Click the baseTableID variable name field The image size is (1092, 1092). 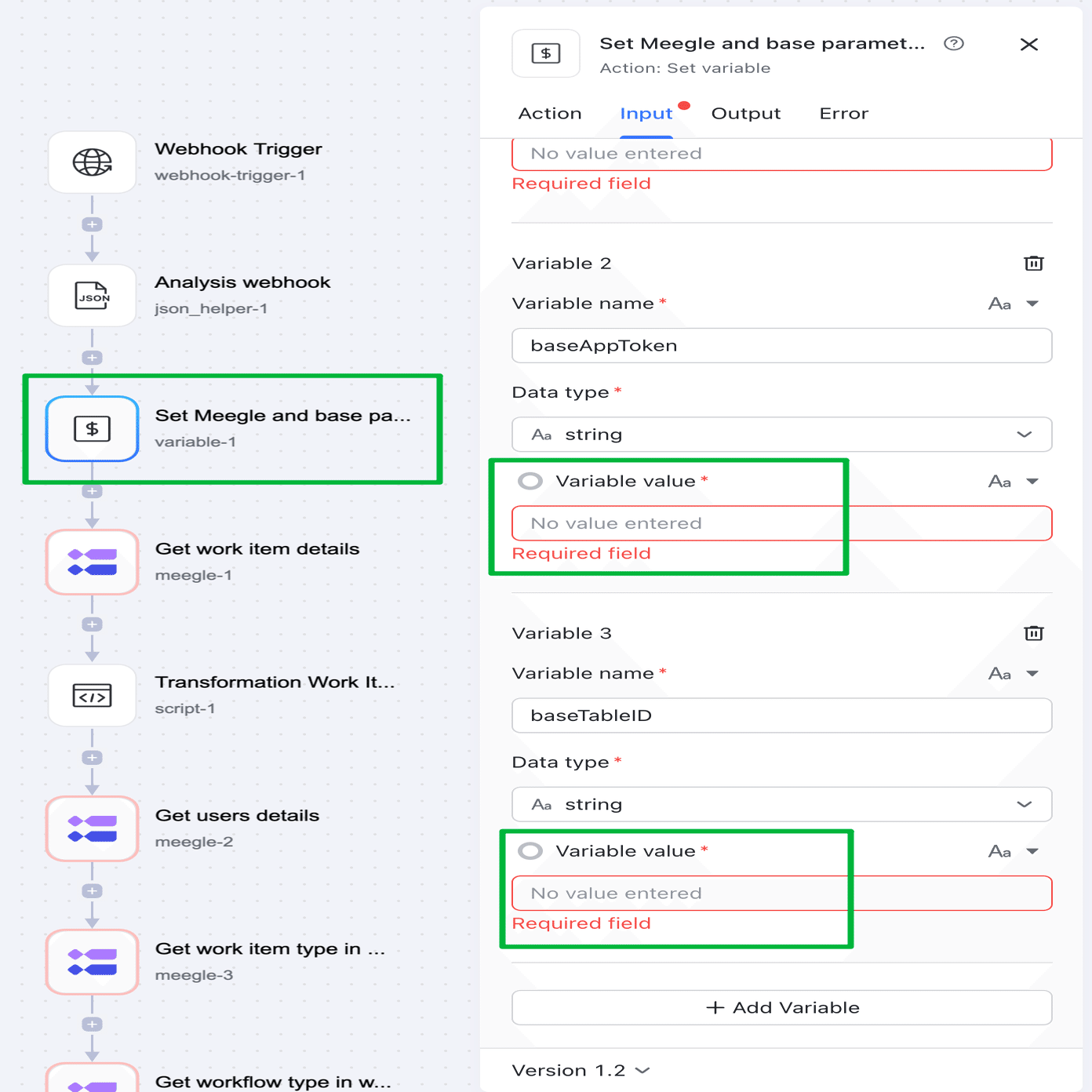click(781, 715)
